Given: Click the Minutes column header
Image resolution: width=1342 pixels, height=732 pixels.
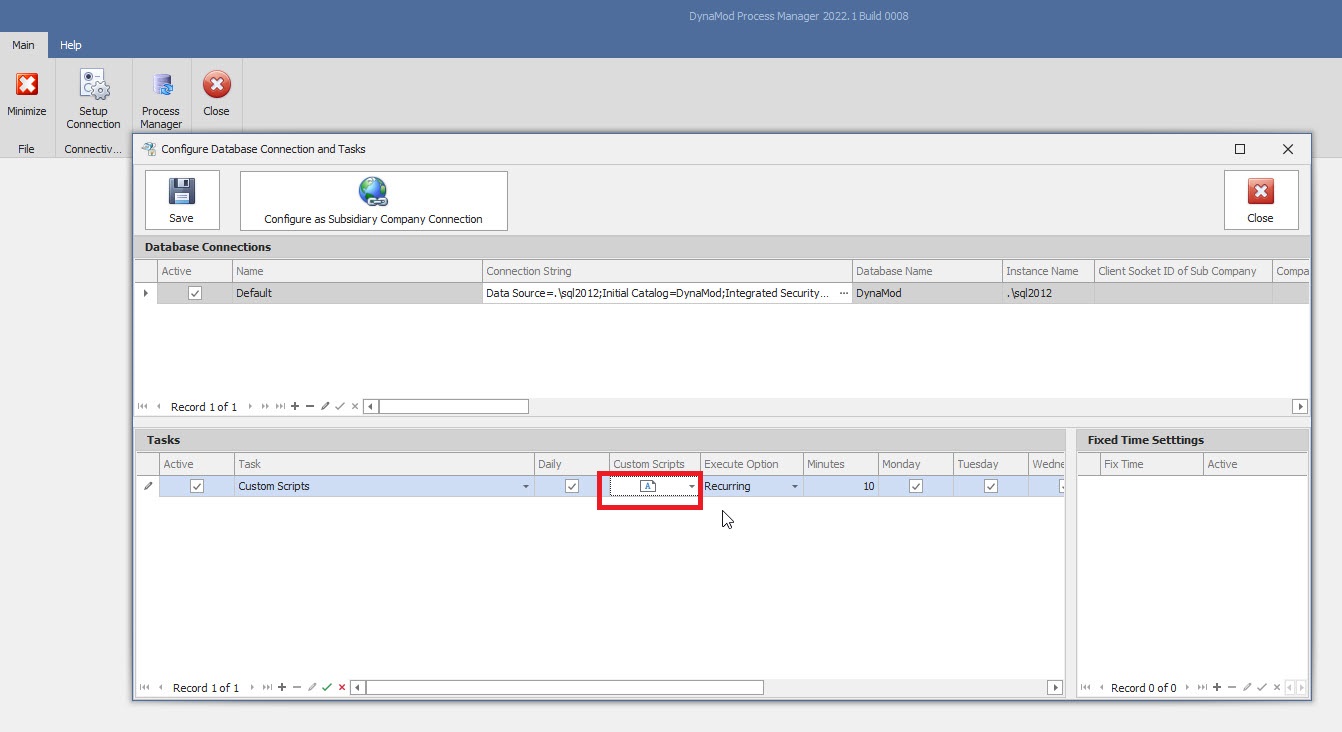Looking at the screenshot, I should pyautogui.click(x=841, y=464).
